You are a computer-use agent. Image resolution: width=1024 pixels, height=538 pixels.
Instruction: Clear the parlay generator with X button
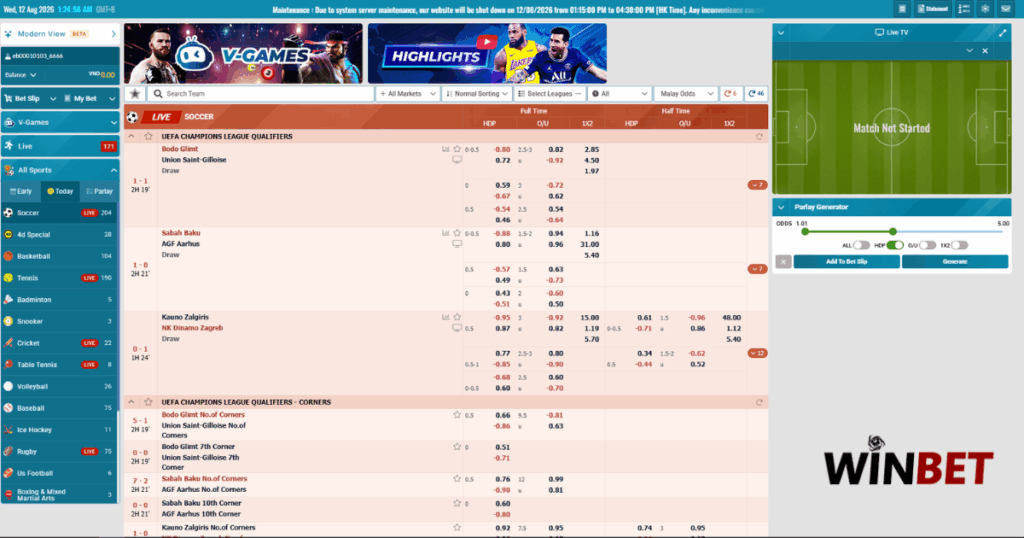[x=783, y=262]
